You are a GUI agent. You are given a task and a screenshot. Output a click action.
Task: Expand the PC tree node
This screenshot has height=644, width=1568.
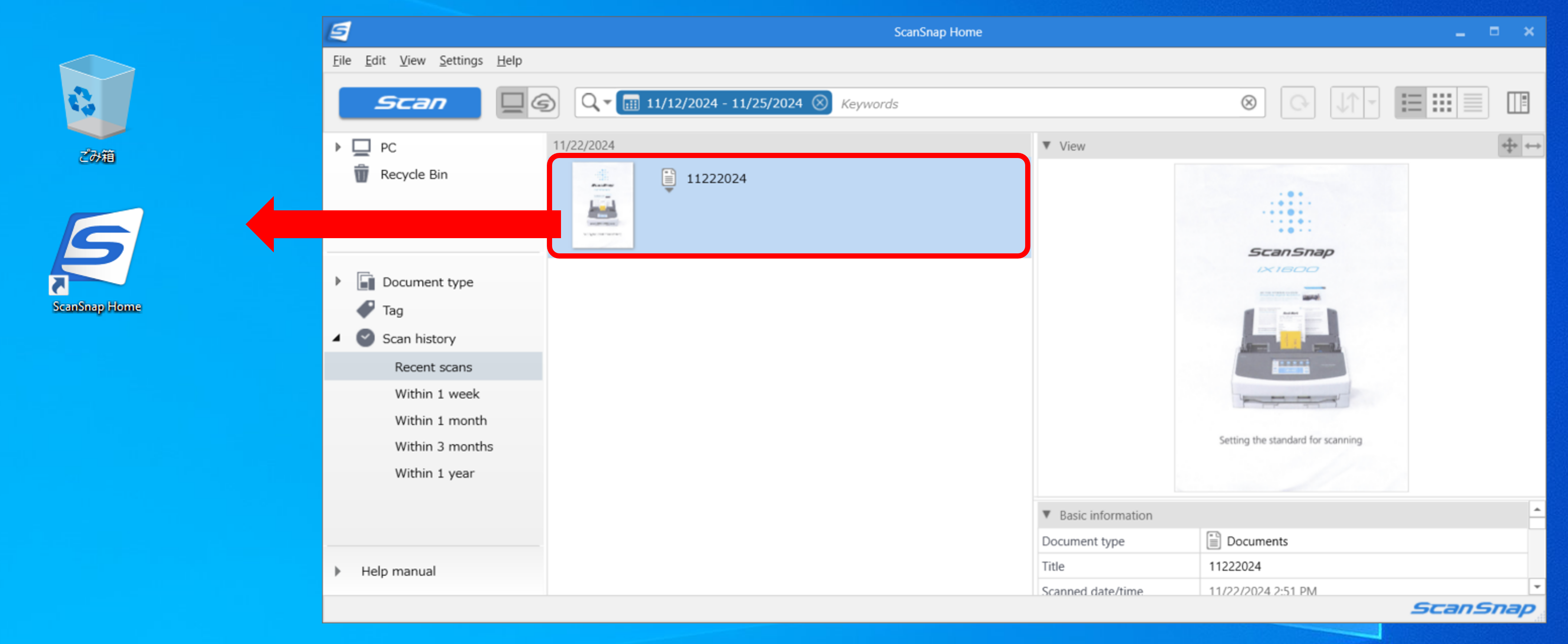(x=338, y=147)
